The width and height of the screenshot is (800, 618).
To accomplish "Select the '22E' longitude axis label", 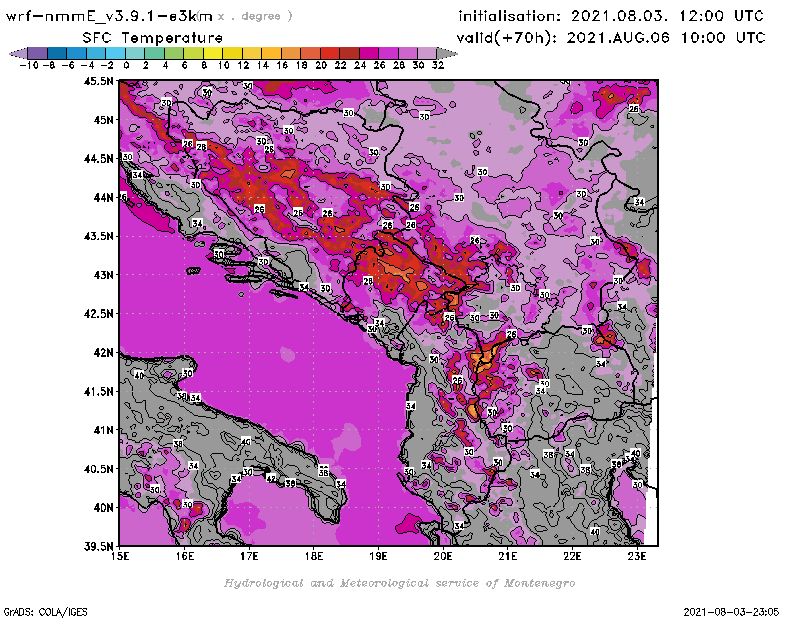I will 572,557.
